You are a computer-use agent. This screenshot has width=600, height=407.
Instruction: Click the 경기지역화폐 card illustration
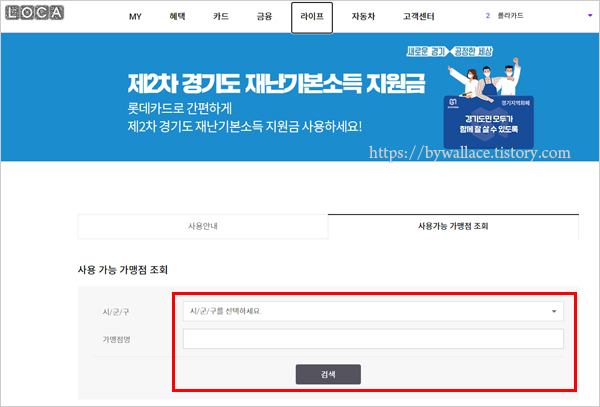(x=489, y=122)
